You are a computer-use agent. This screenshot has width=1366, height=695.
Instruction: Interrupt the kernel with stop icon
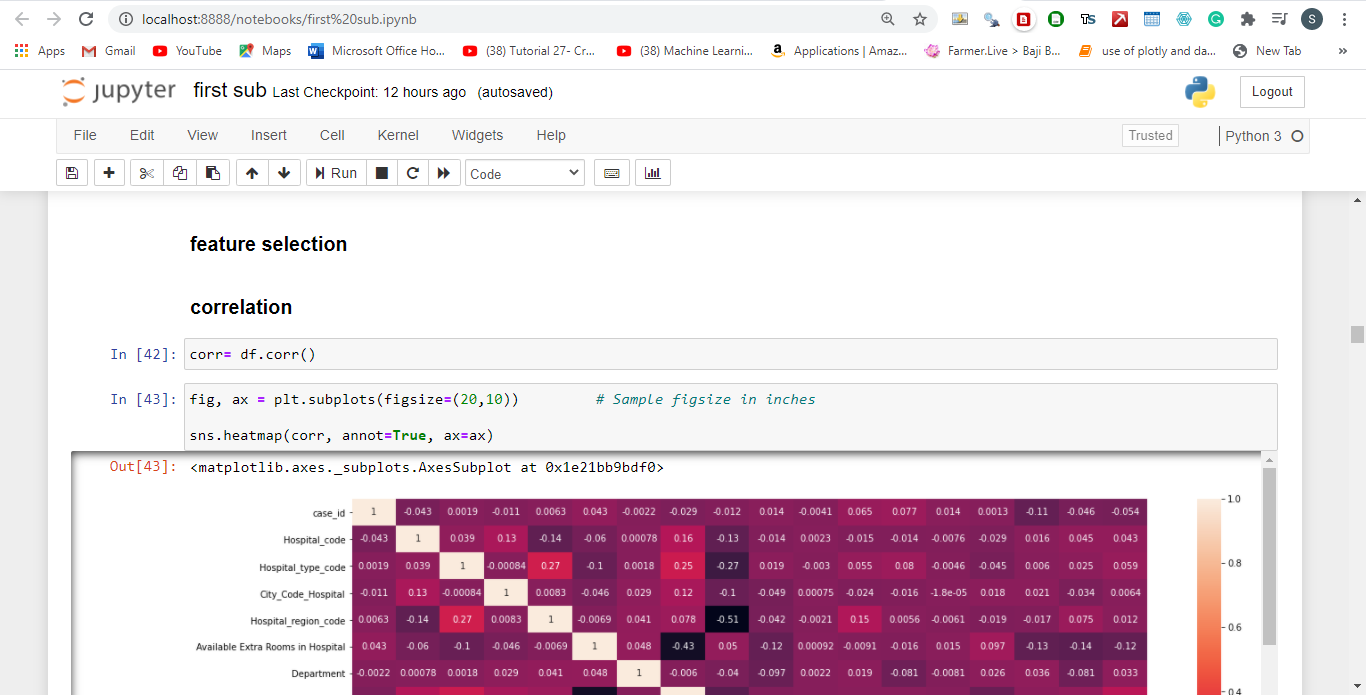(381, 173)
